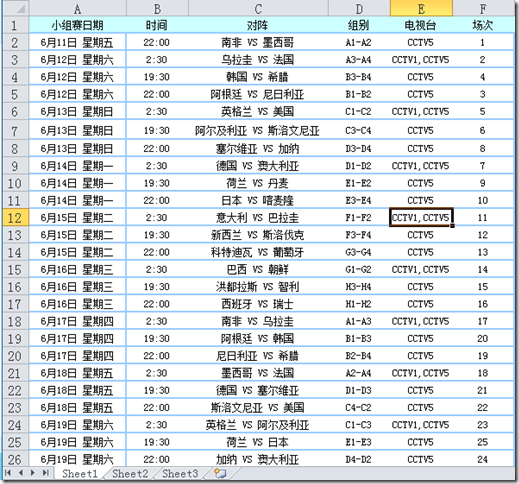Select row 1 header
This screenshot has width=519, height=484.
[x=15, y=25]
